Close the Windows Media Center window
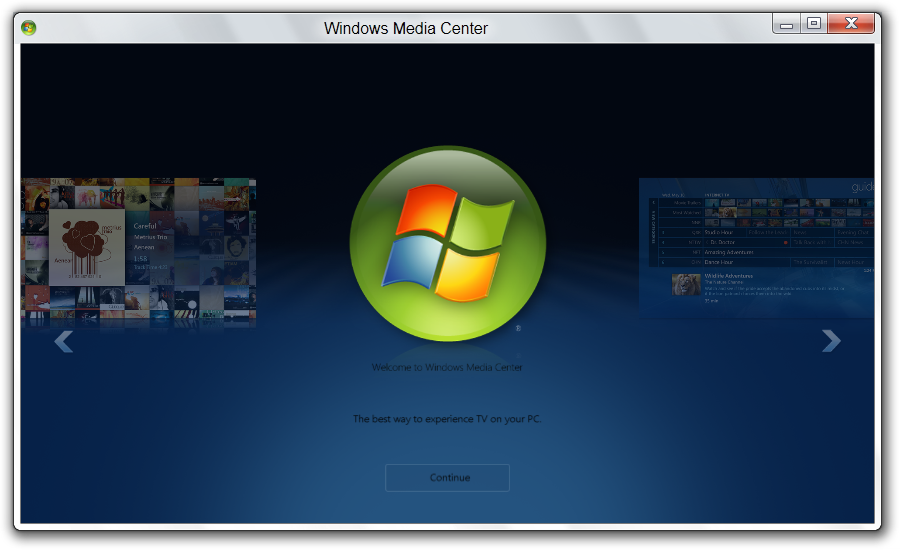The width and height of the screenshot is (900, 550). (x=851, y=24)
